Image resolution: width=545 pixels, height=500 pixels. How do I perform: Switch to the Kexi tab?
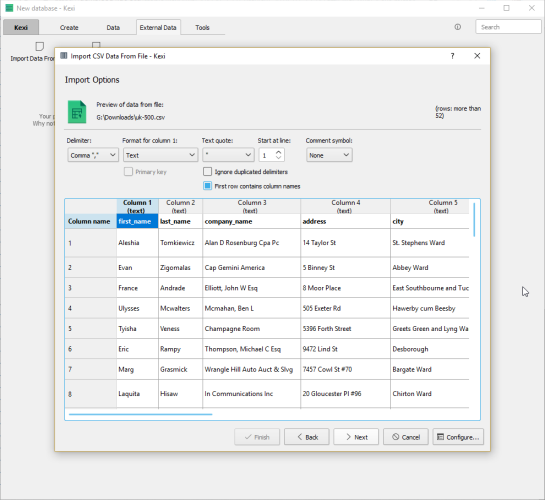pyautogui.click(x=21, y=27)
